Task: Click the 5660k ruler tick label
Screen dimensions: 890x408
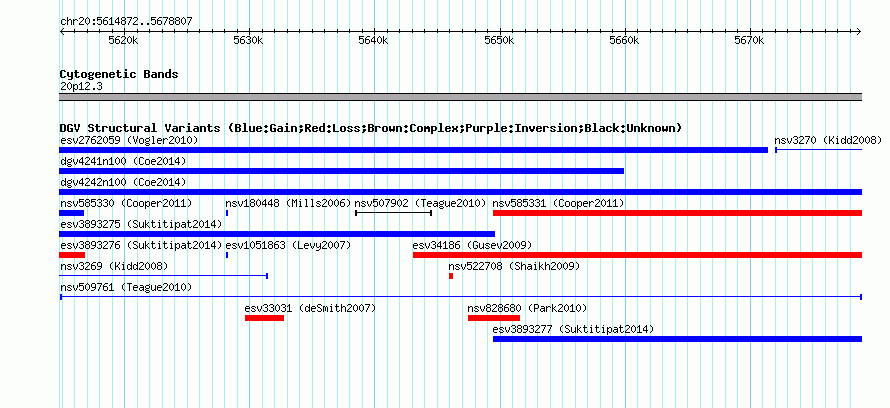Action: (x=624, y=41)
